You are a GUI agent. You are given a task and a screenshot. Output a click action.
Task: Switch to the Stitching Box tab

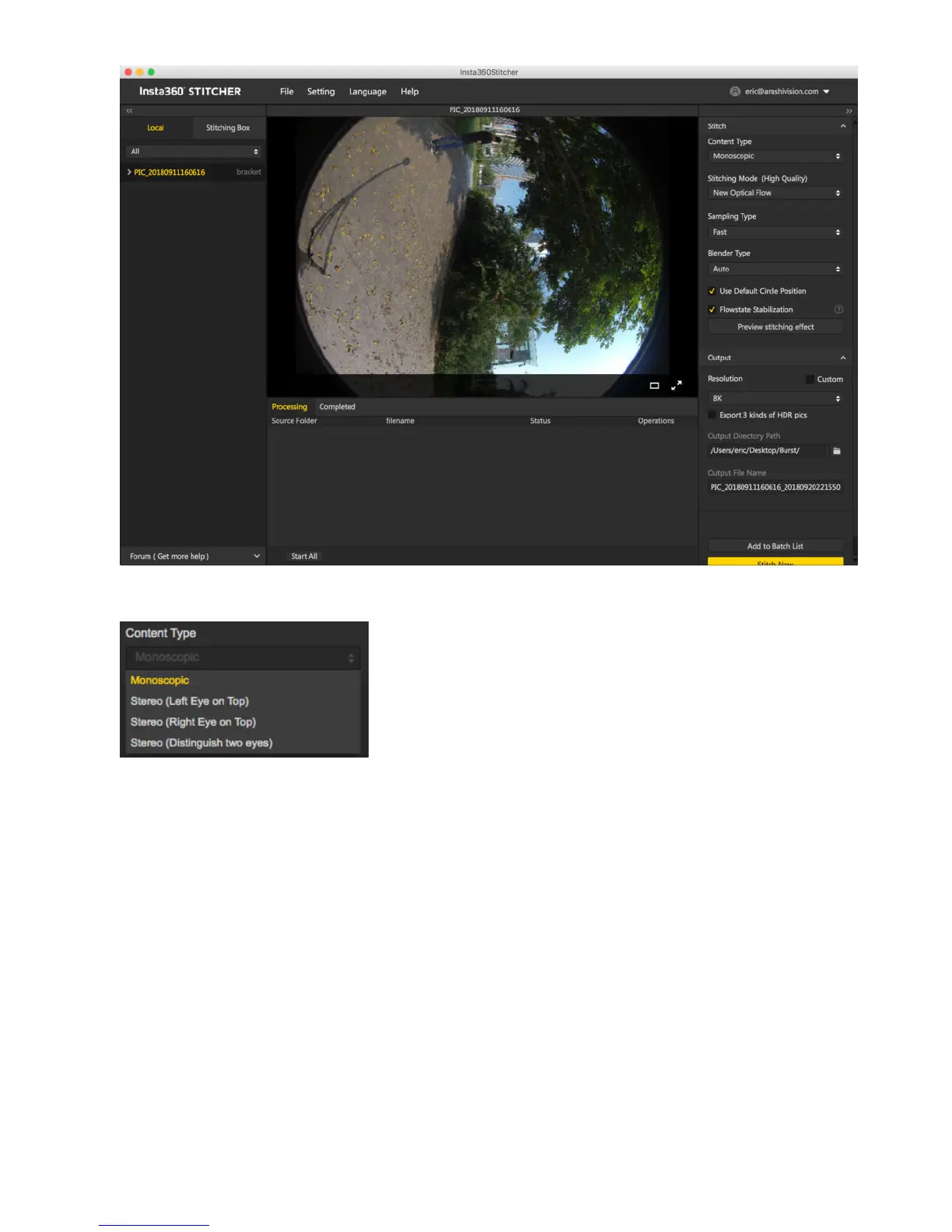(228, 128)
